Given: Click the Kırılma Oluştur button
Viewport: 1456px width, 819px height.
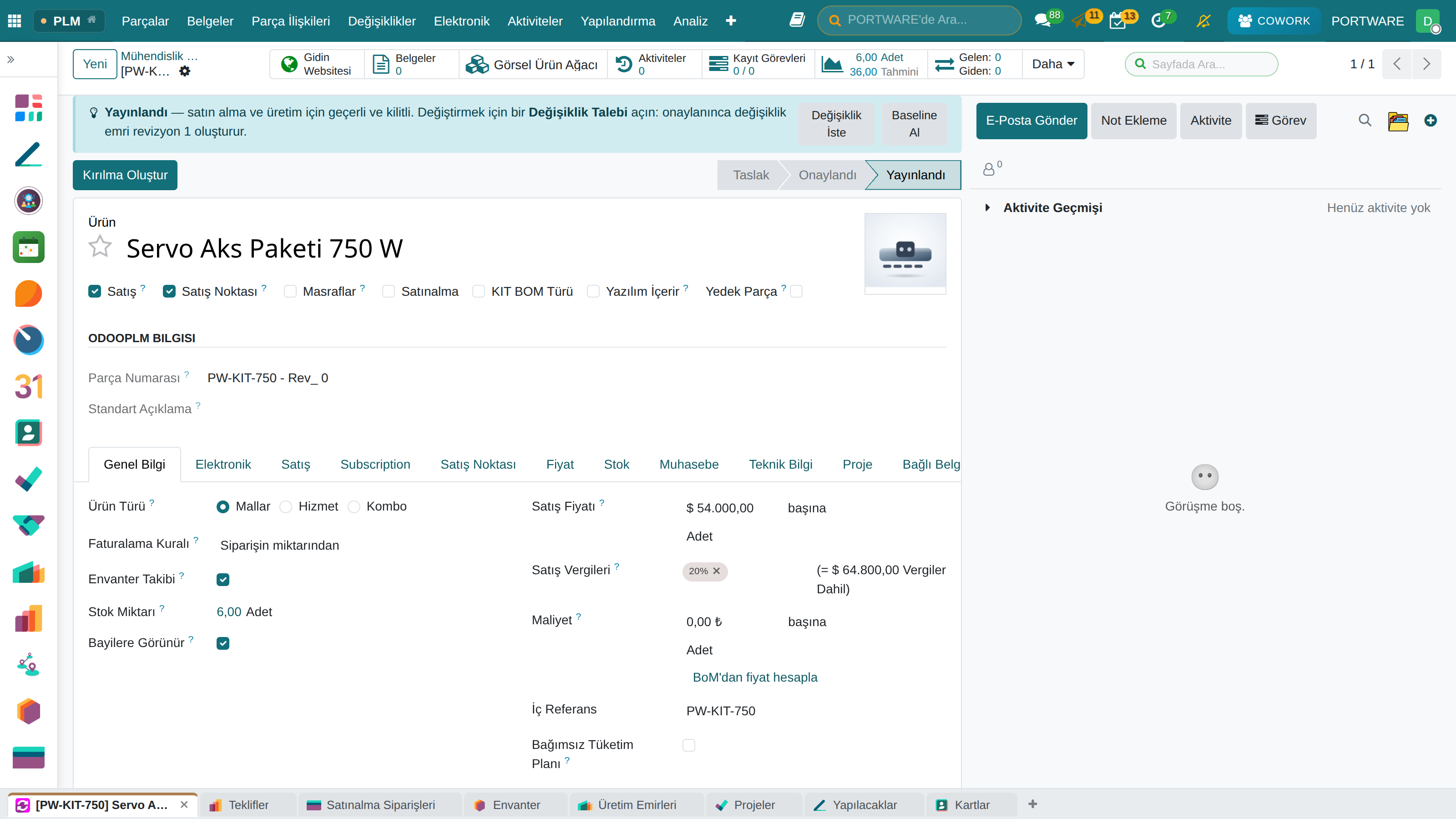Looking at the screenshot, I should pyautogui.click(x=125, y=175).
